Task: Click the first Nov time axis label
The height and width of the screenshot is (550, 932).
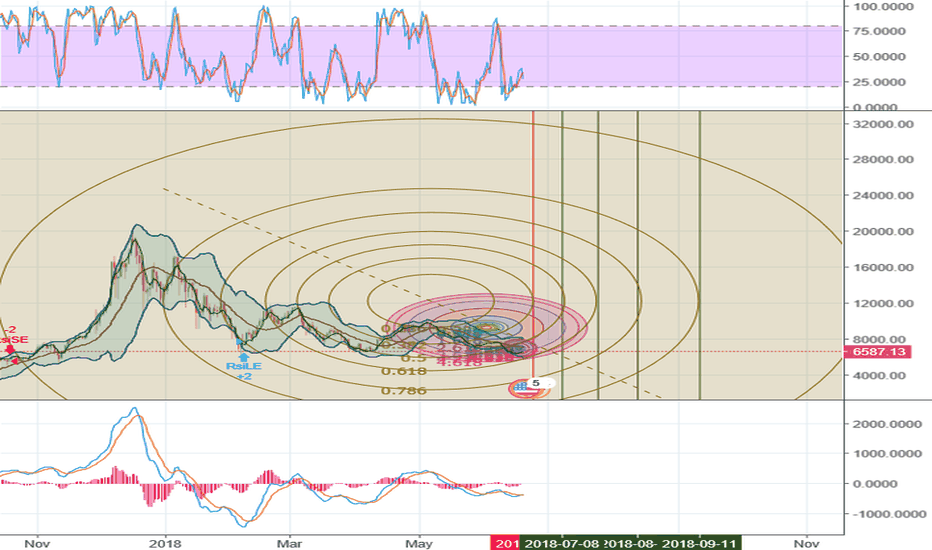Action: coord(37,543)
